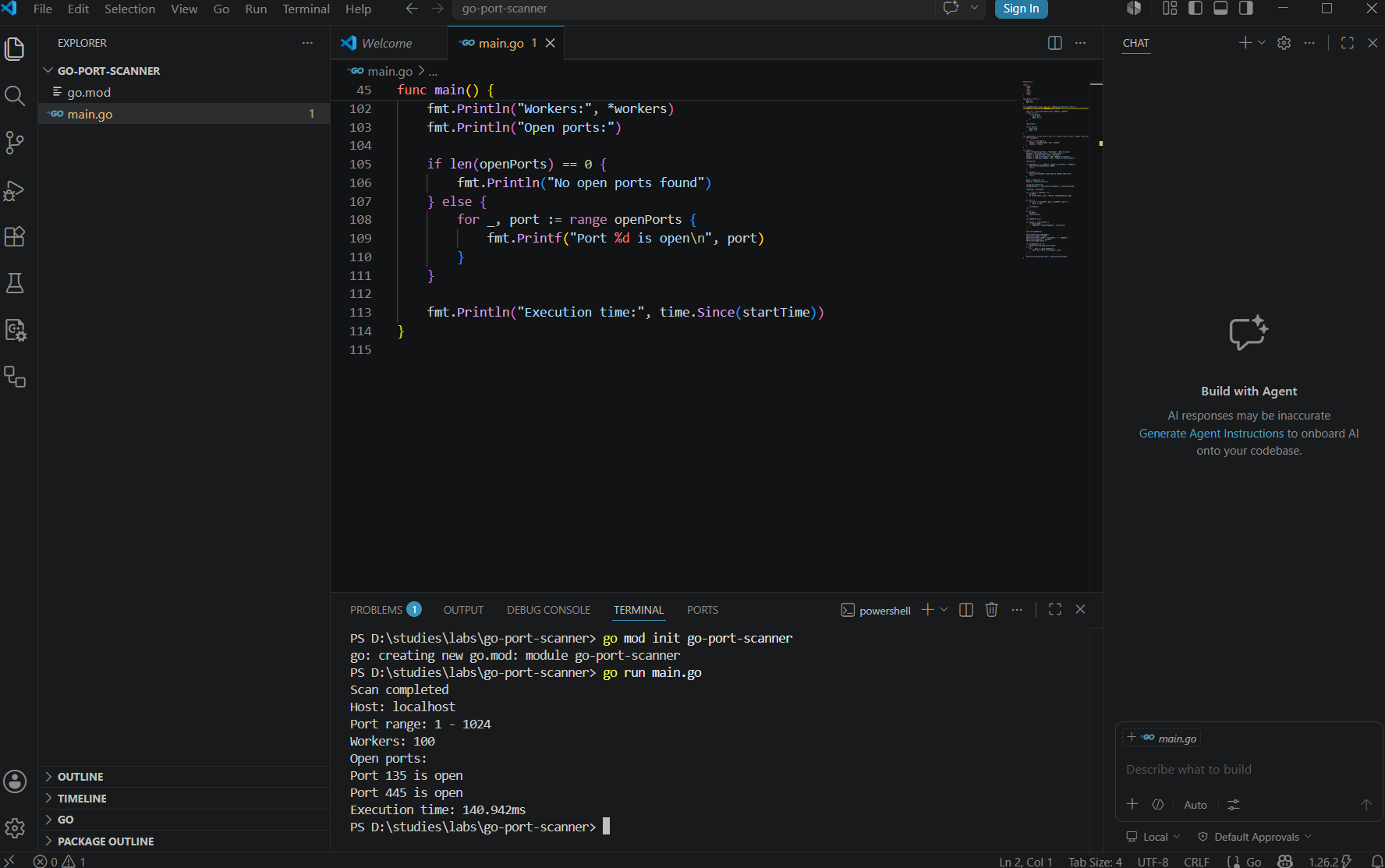Open the new chat dropdown arrow
The height and width of the screenshot is (868, 1385).
(1261, 43)
